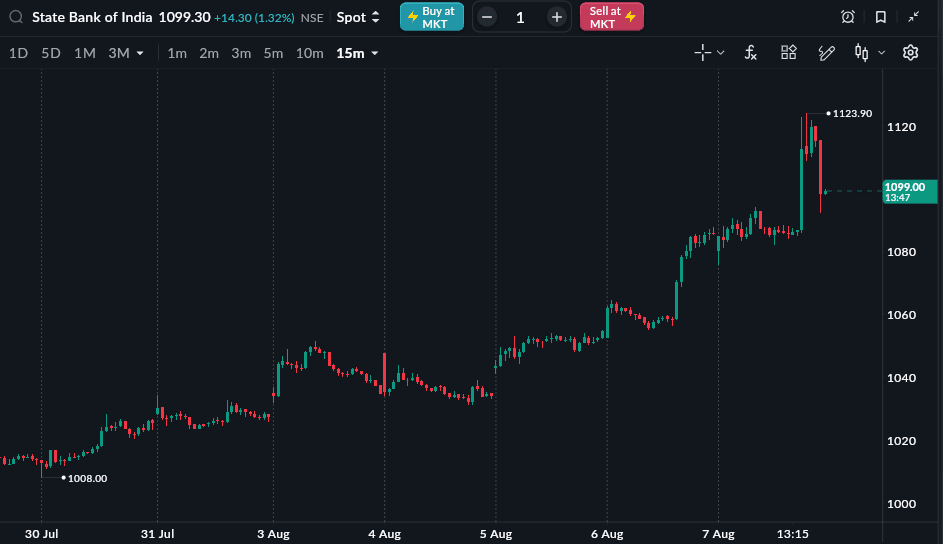Click the 3 Aug date label
943x544 pixels.
tap(274, 534)
